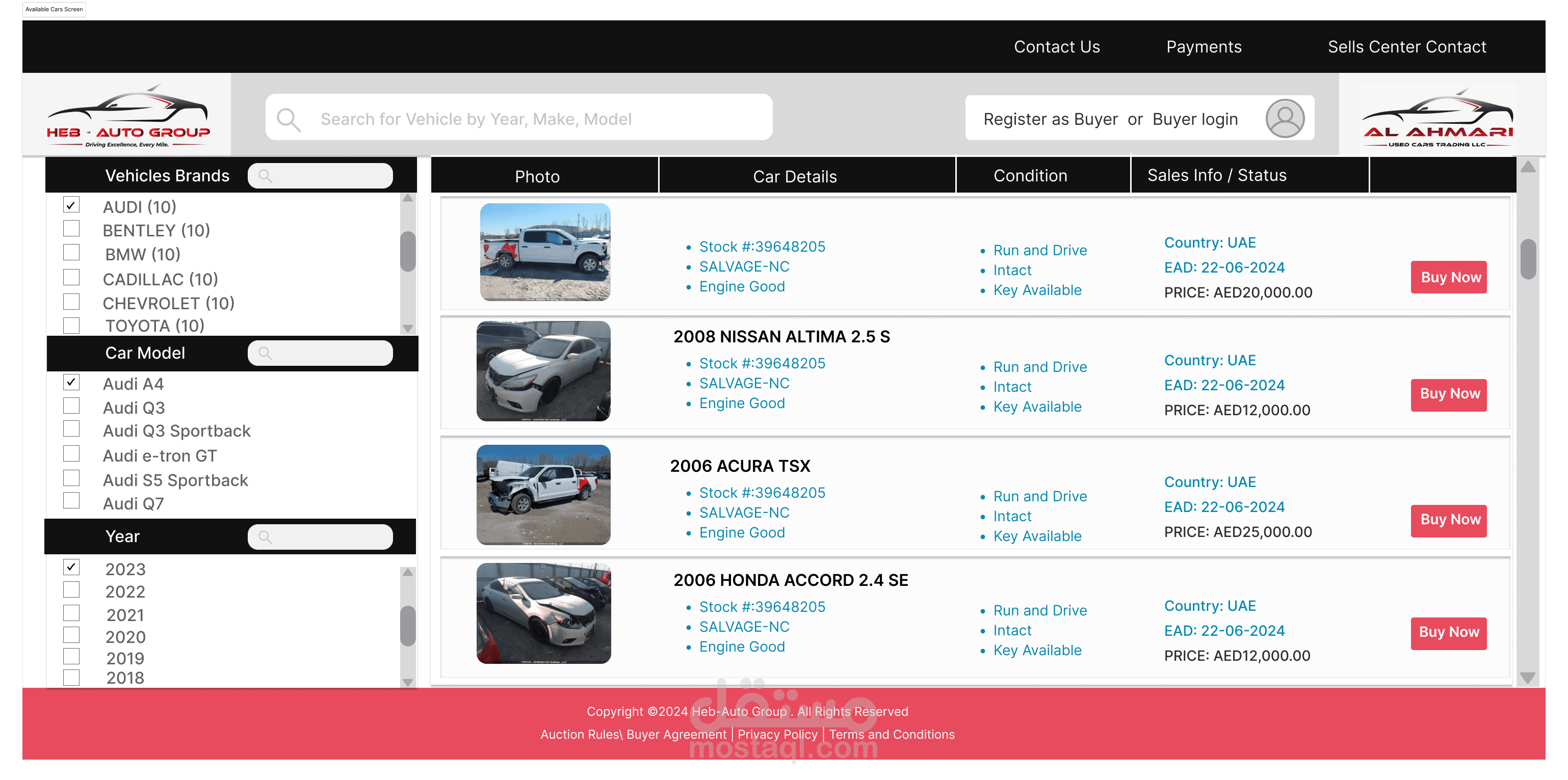Open the Payments menu item

(x=1204, y=46)
